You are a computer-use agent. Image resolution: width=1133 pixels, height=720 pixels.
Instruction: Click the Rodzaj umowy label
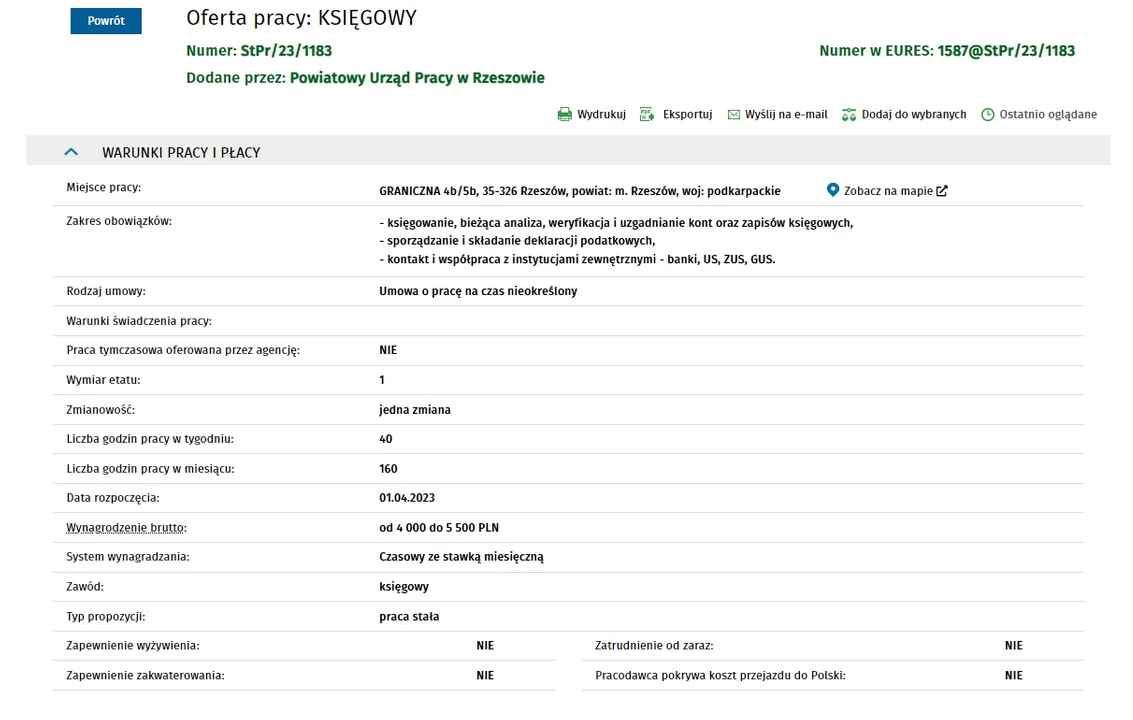(105, 291)
